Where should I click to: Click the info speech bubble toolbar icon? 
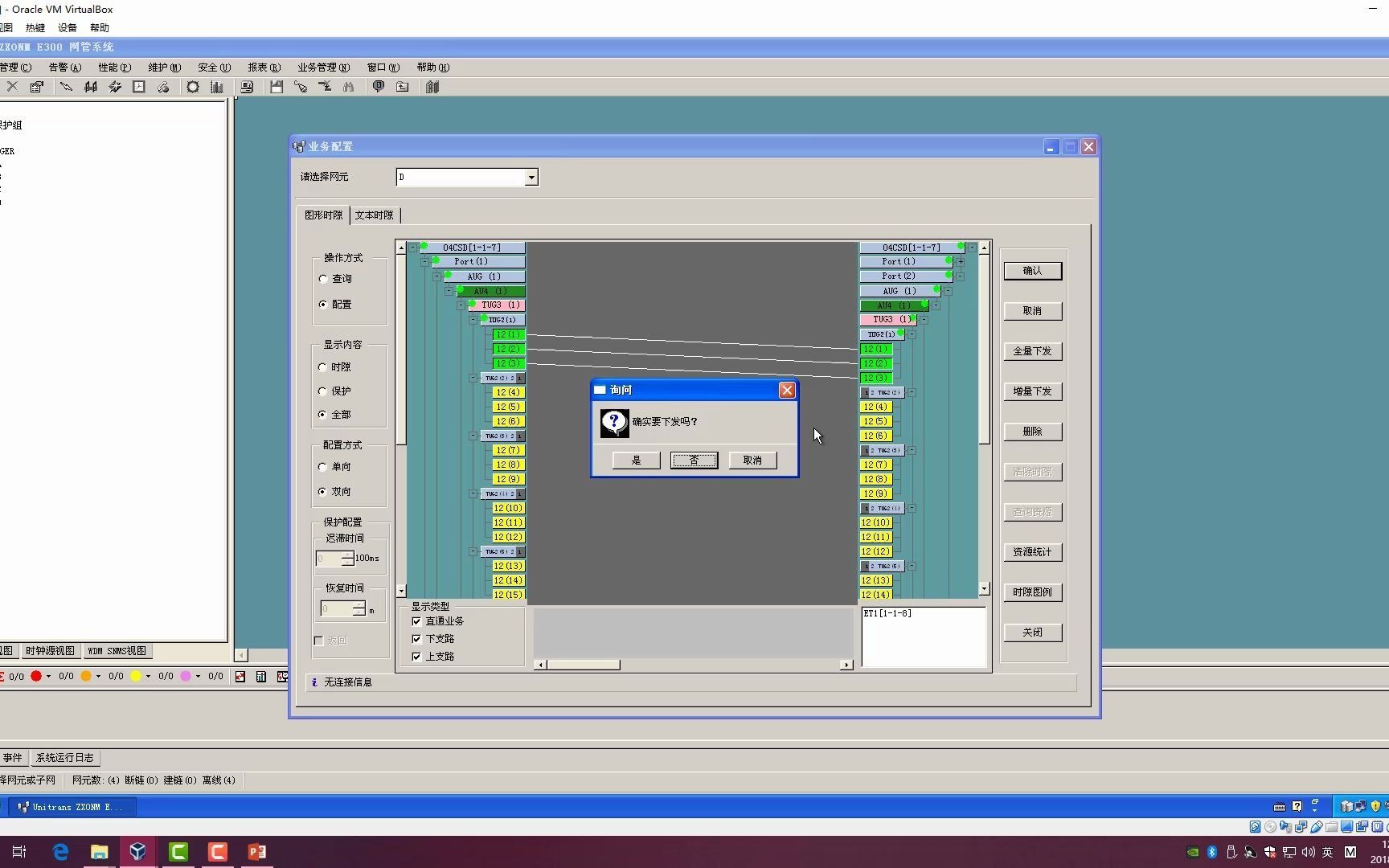(378, 87)
